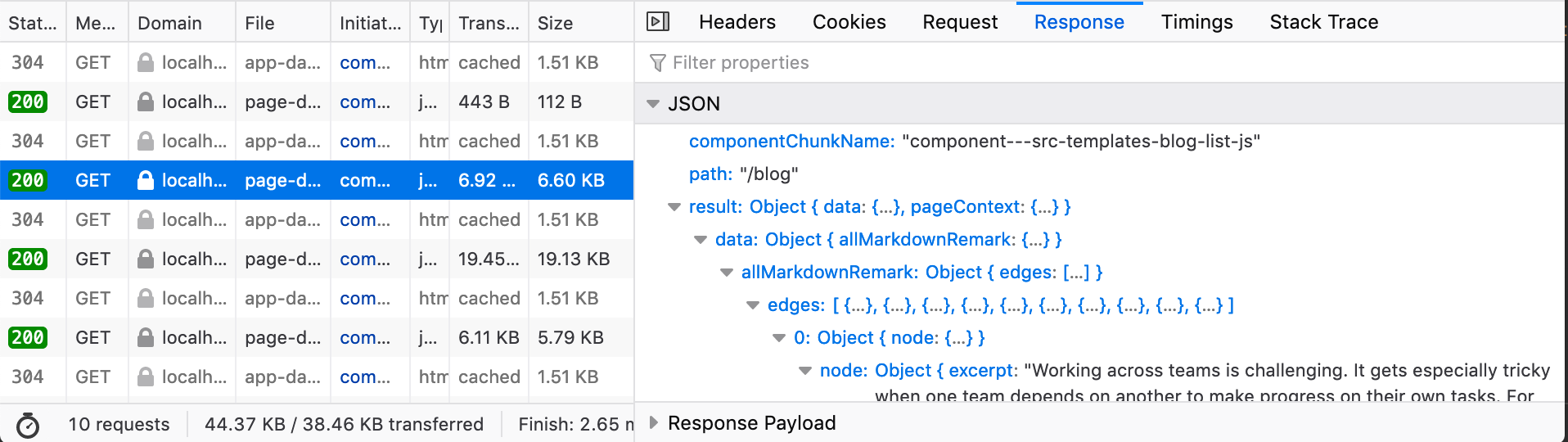Sort requests by the Size column header
This screenshot has width=1568, height=442.
click(555, 23)
